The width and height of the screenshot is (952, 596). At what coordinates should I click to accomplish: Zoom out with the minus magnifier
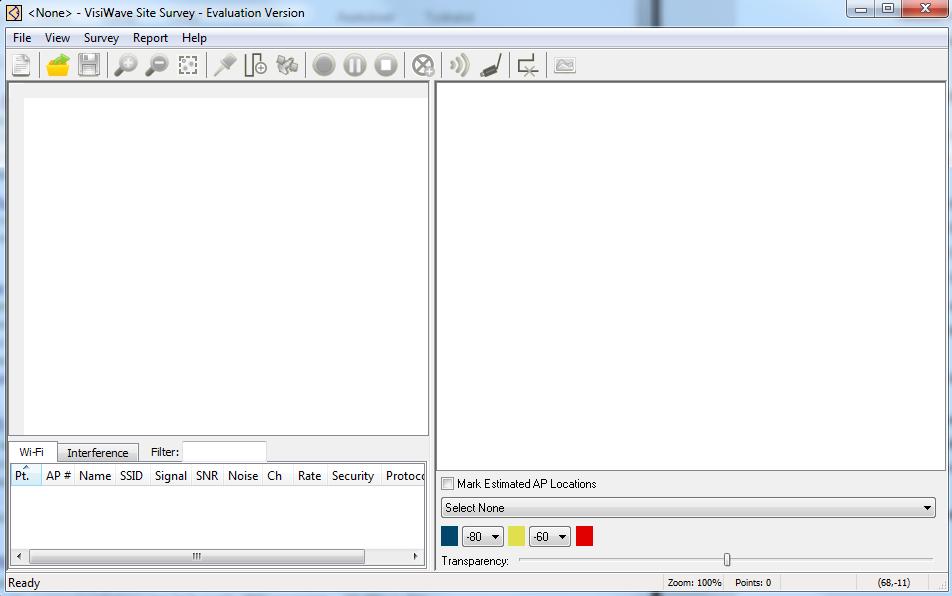click(x=157, y=65)
